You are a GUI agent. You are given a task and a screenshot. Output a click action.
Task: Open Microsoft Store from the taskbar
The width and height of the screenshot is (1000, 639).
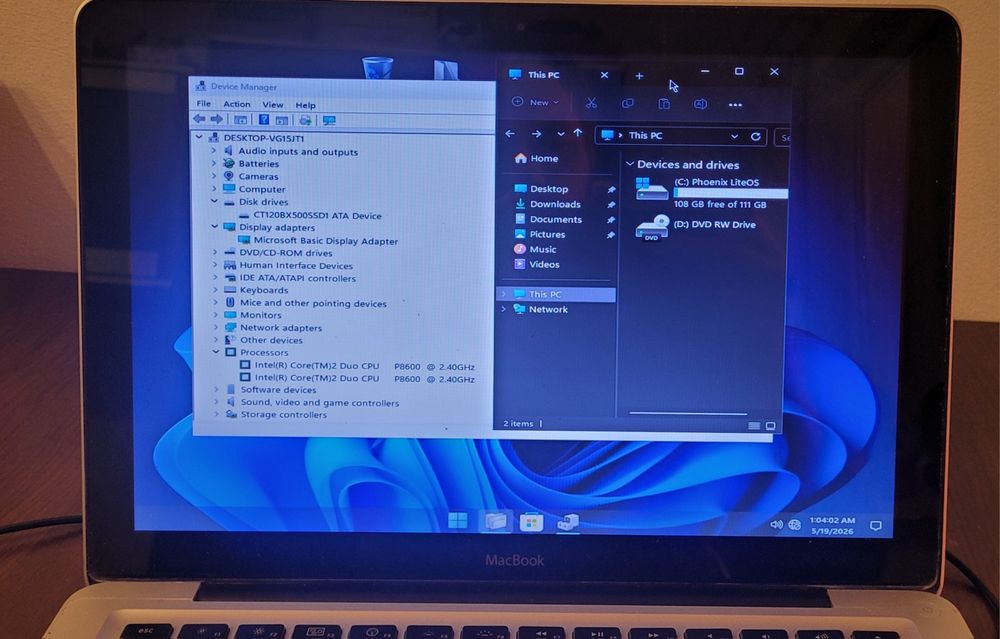531,523
